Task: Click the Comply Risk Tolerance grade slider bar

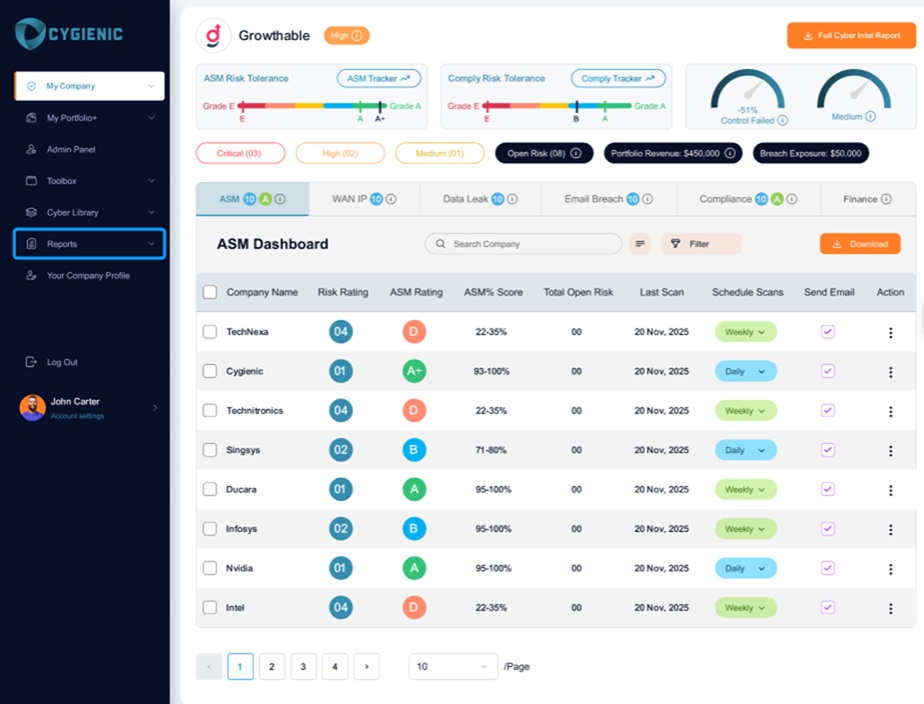Action: 557,106
